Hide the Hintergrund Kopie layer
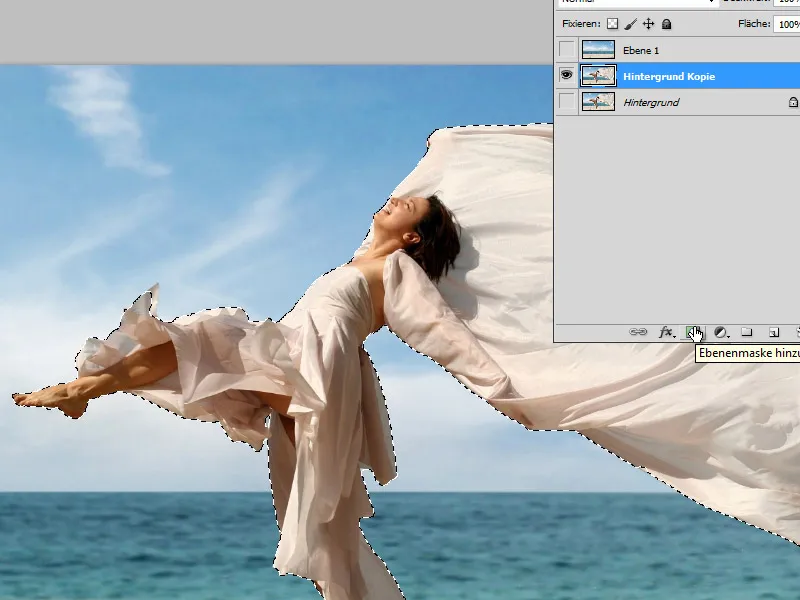800x600 pixels. click(x=566, y=76)
